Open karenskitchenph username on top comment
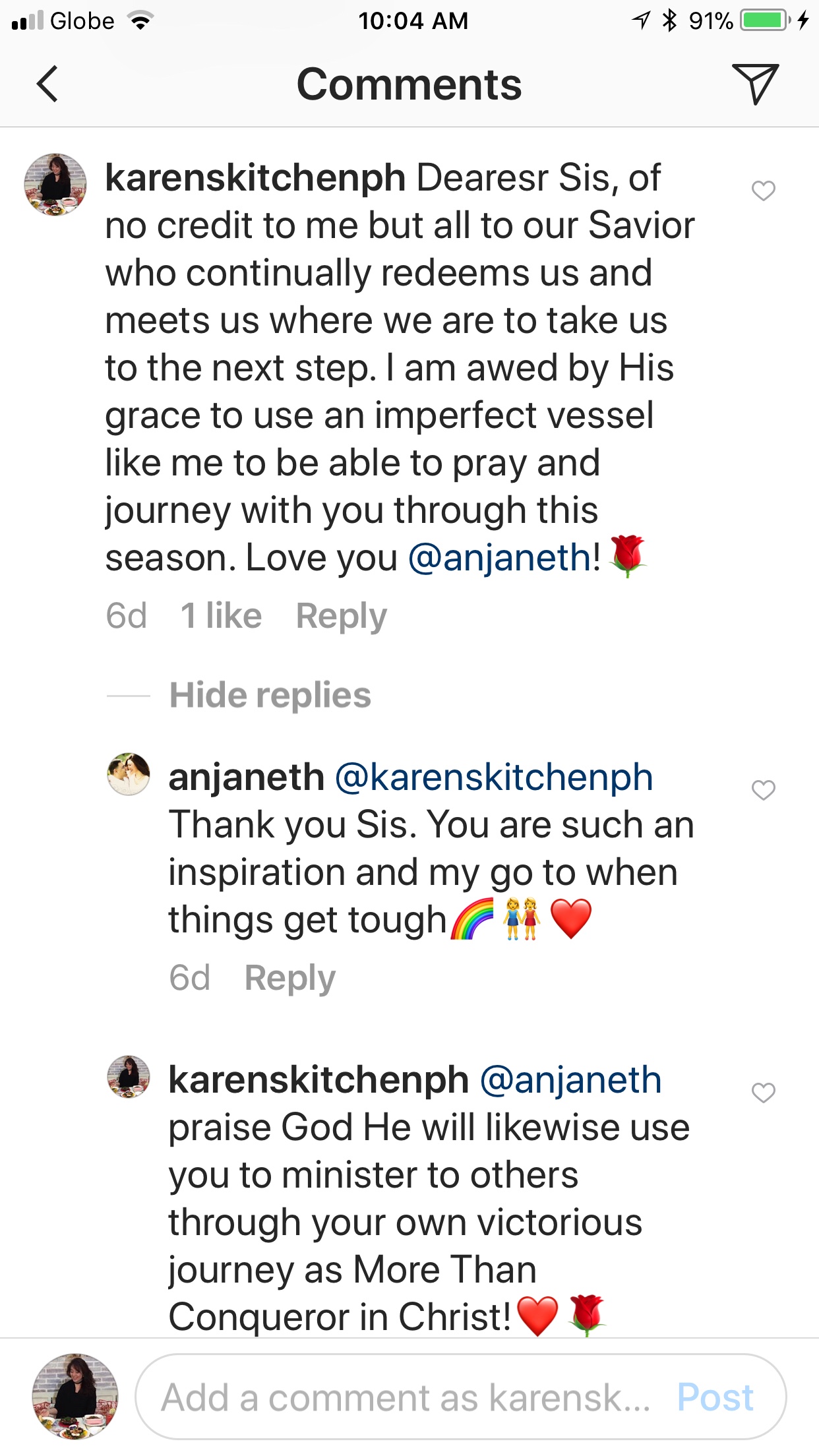The height and width of the screenshot is (1456, 819). [x=255, y=178]
